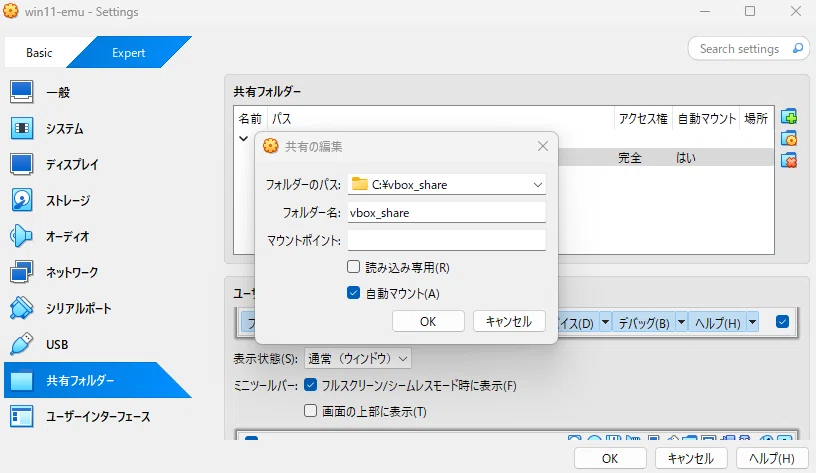The height and width of the screenshot is (473, 816).
Task: Click the 完全 access cell in list
Action: (x=630, y=158)
